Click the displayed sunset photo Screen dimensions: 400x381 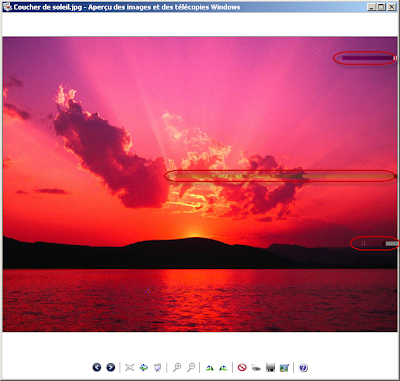coord(200,184)
